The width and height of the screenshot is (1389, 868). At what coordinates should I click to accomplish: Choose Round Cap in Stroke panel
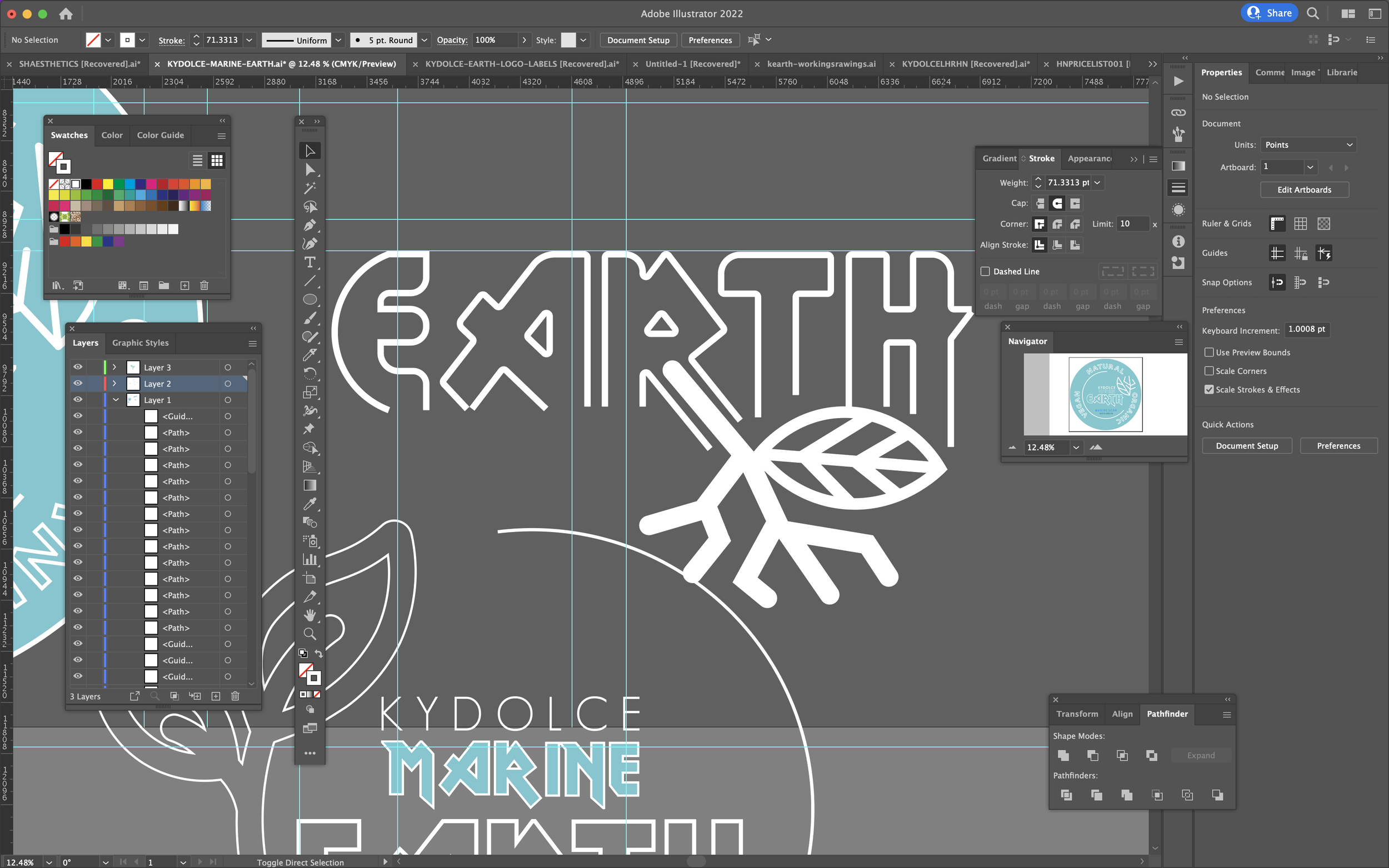1057,203
